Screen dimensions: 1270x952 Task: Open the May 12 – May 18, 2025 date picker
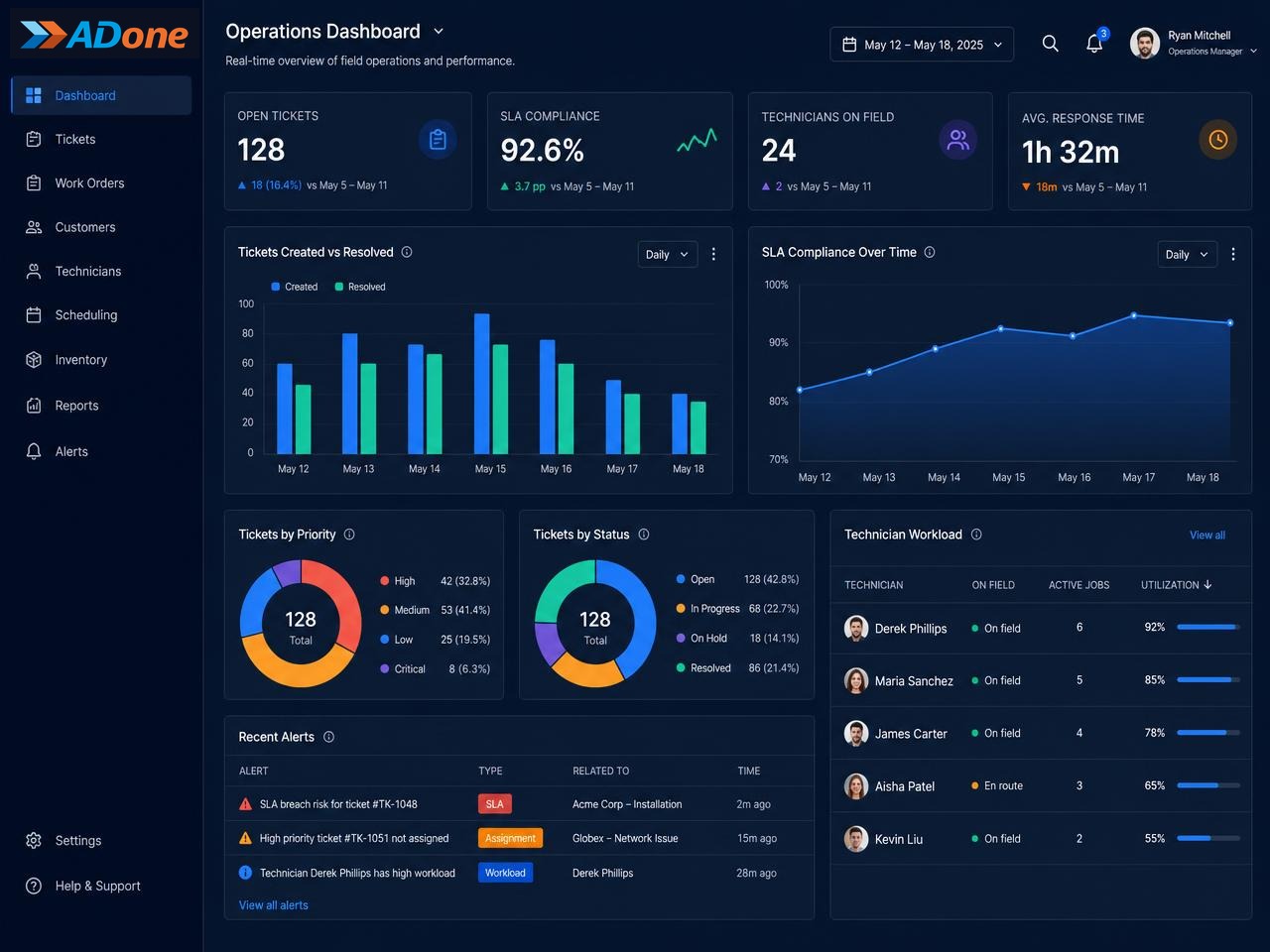(x=922, y=45)
